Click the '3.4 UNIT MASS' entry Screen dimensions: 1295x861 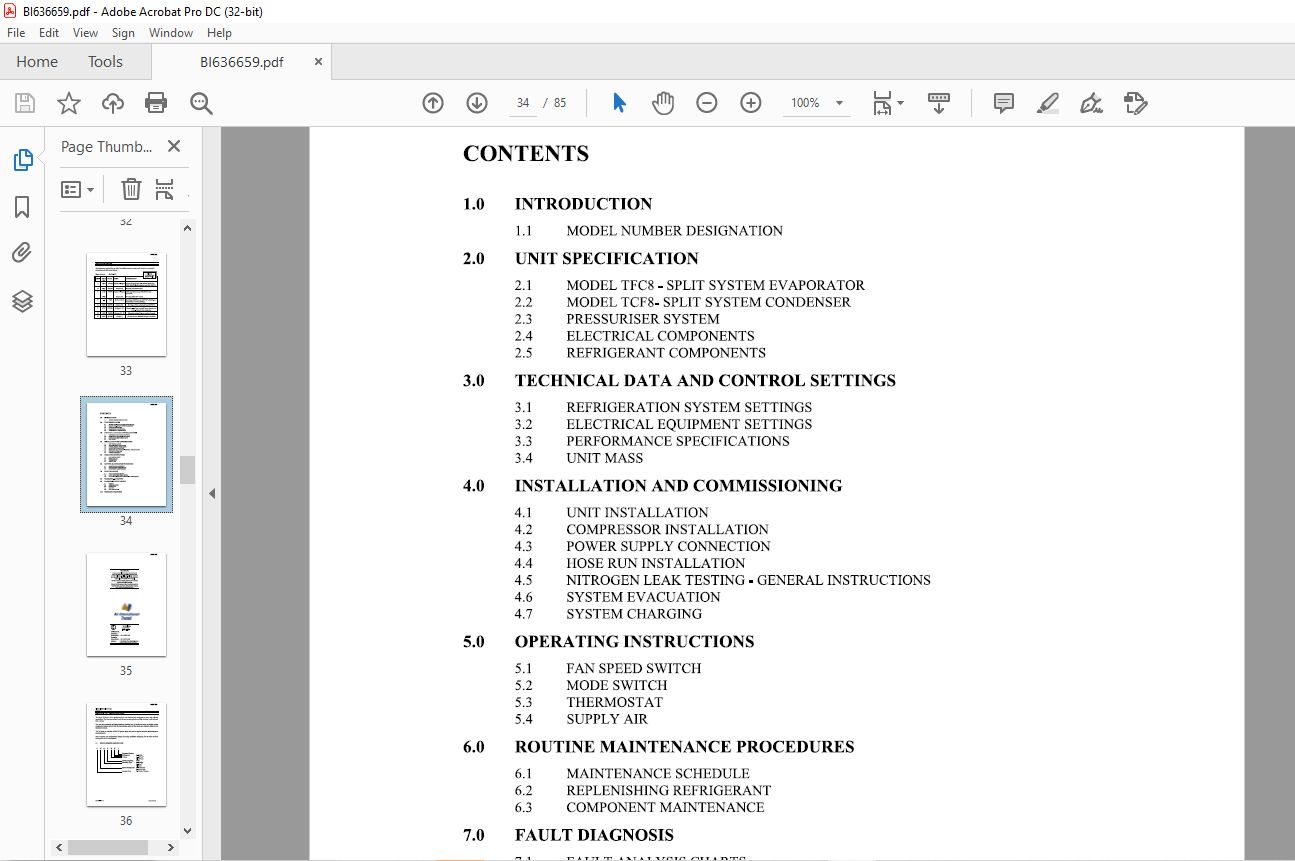click(579, 458)
